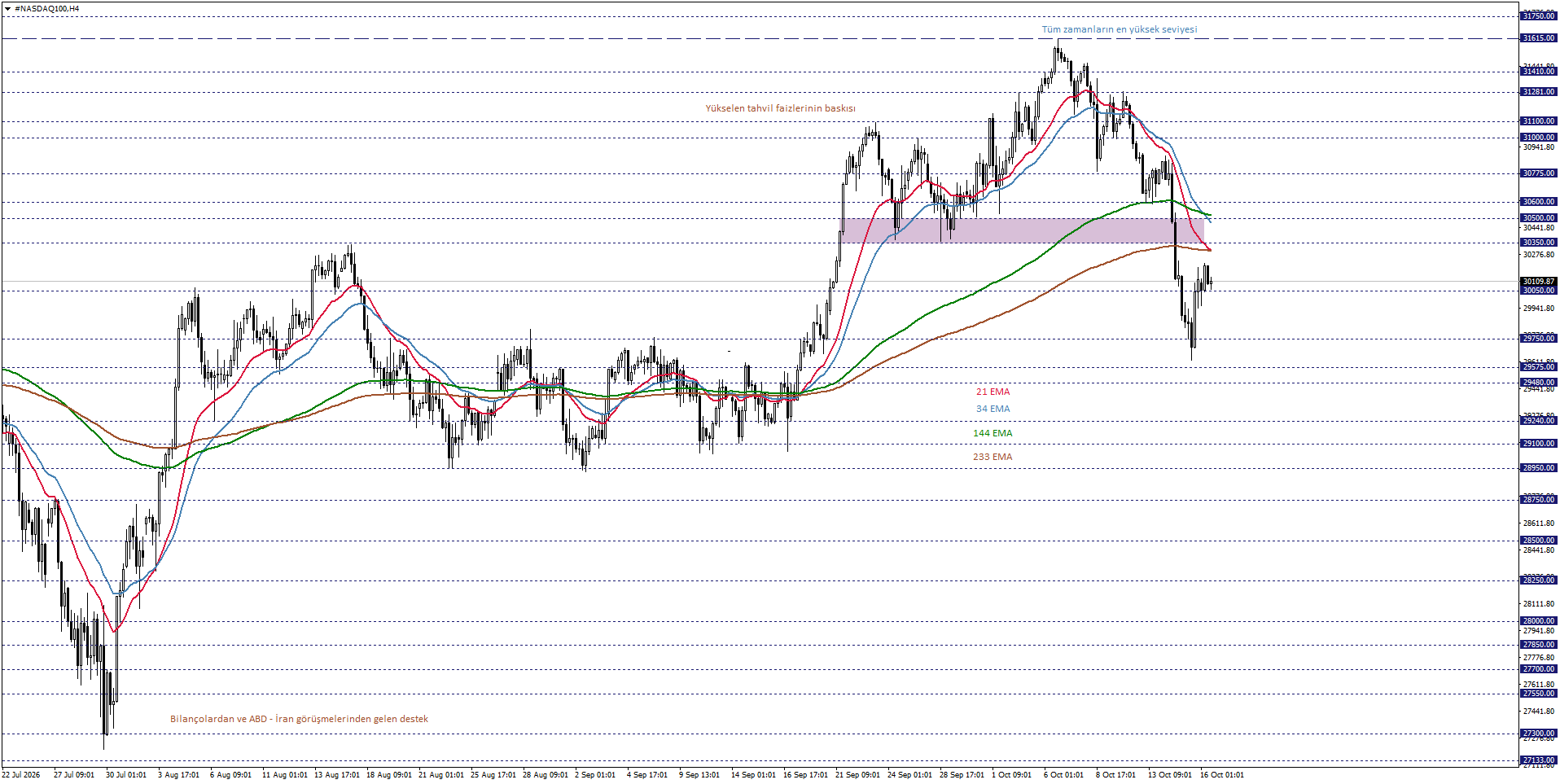Click the '6 Aug 09:01' time axis label
The width and height of the screenshot is (1560, 784).
click(x=230, y=775)
